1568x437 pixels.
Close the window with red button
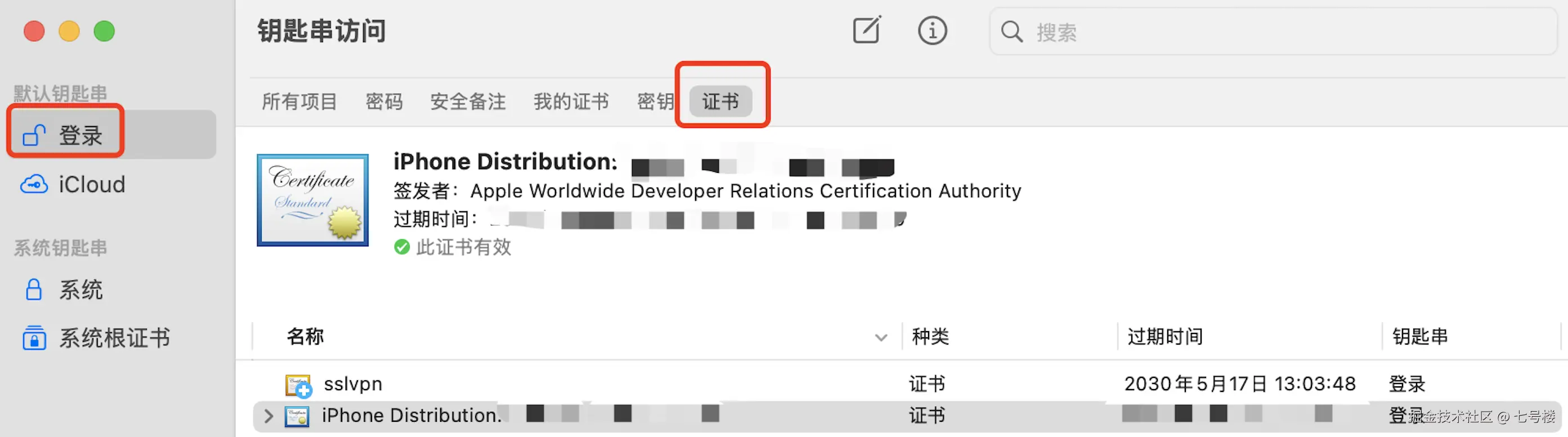[x=34, y=31]
